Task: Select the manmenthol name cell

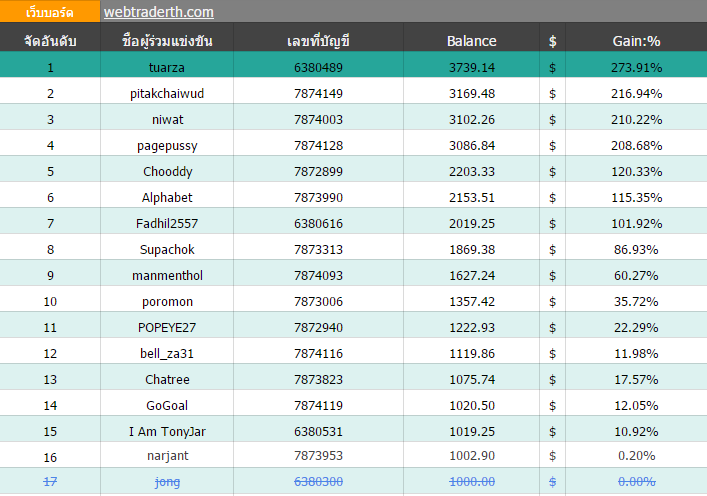Action: [x=167, y=276]
